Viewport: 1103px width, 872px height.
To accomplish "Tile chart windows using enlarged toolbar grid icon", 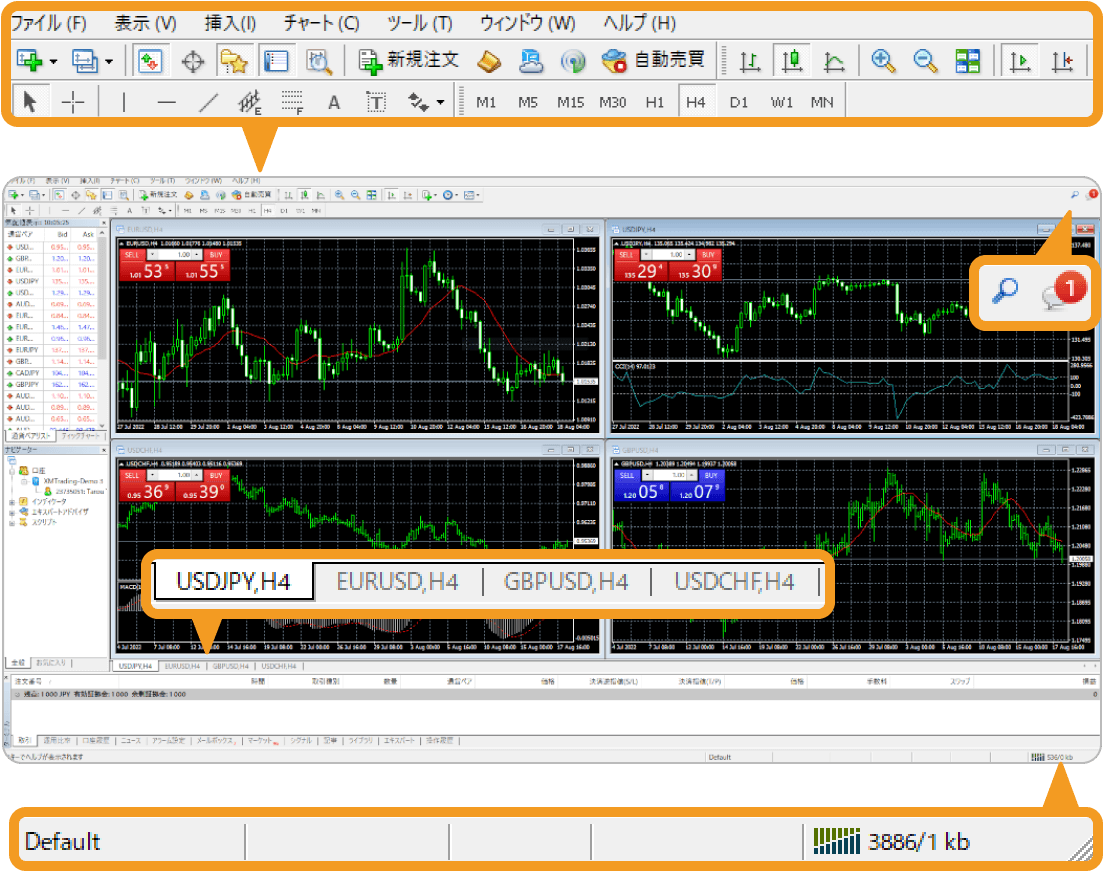I will click(968, 61).
